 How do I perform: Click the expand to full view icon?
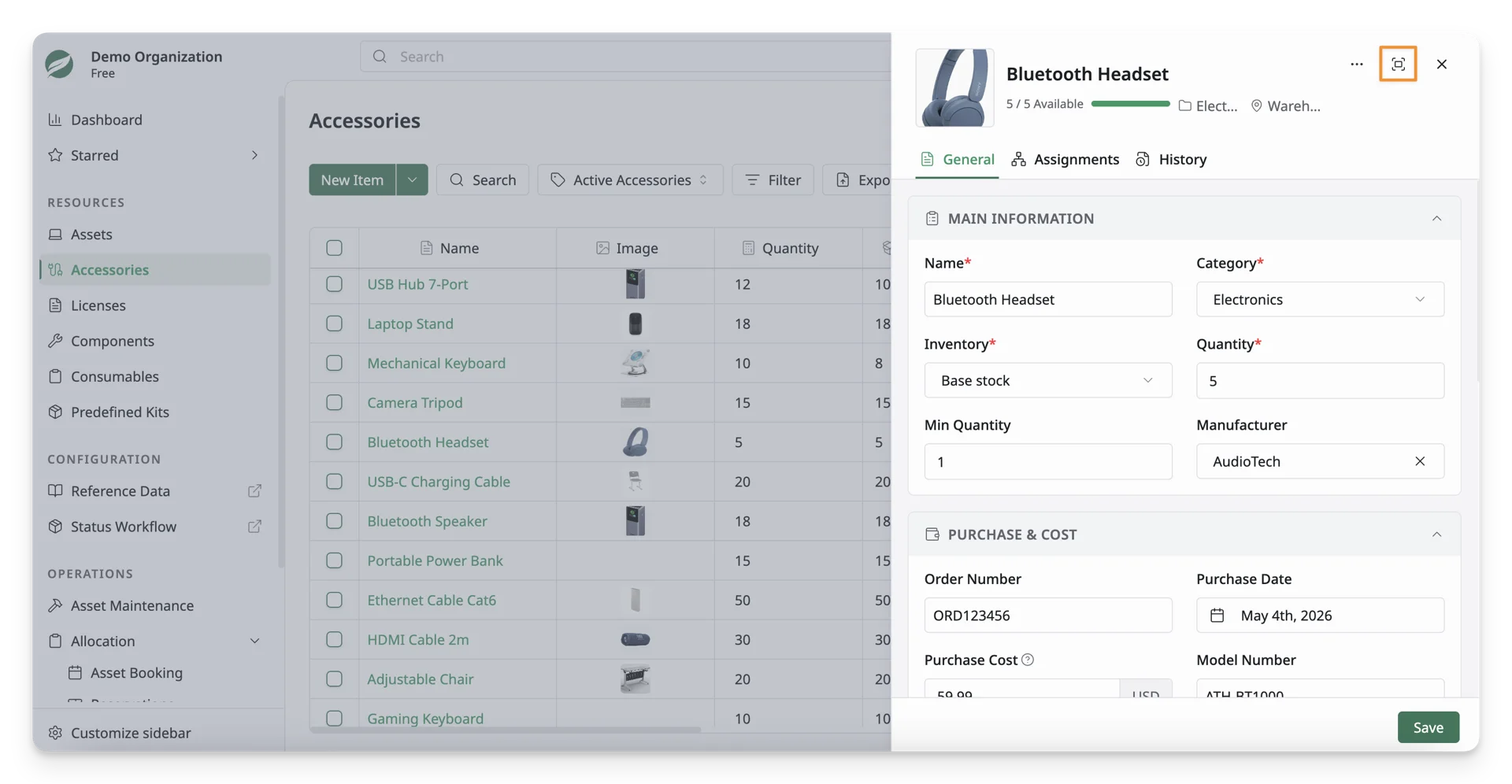(1398, 65)
